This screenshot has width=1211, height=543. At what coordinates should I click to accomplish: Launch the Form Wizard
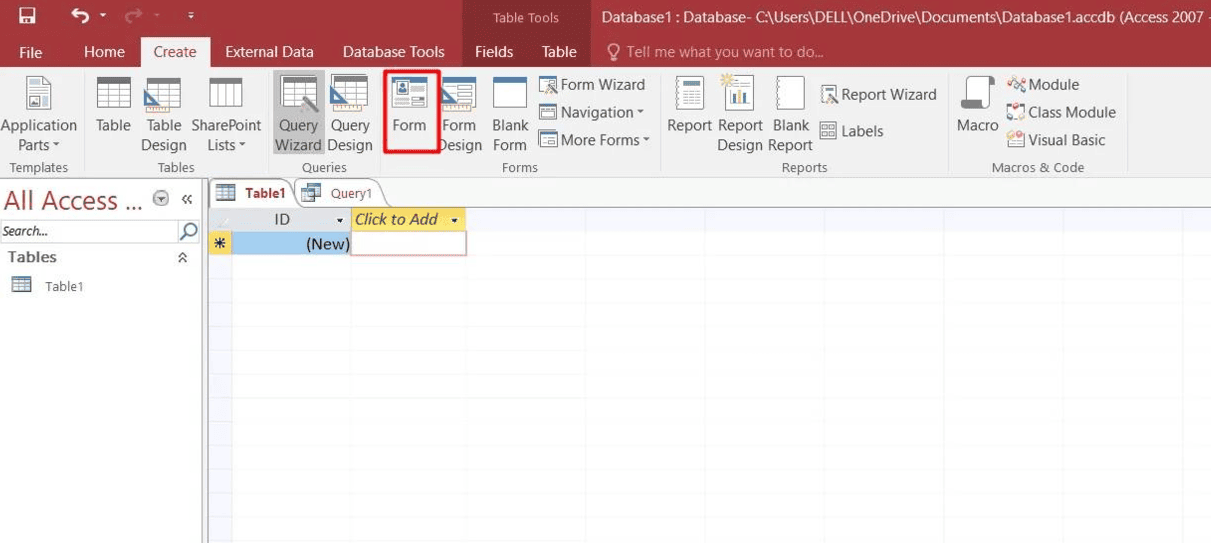point(592,85)
